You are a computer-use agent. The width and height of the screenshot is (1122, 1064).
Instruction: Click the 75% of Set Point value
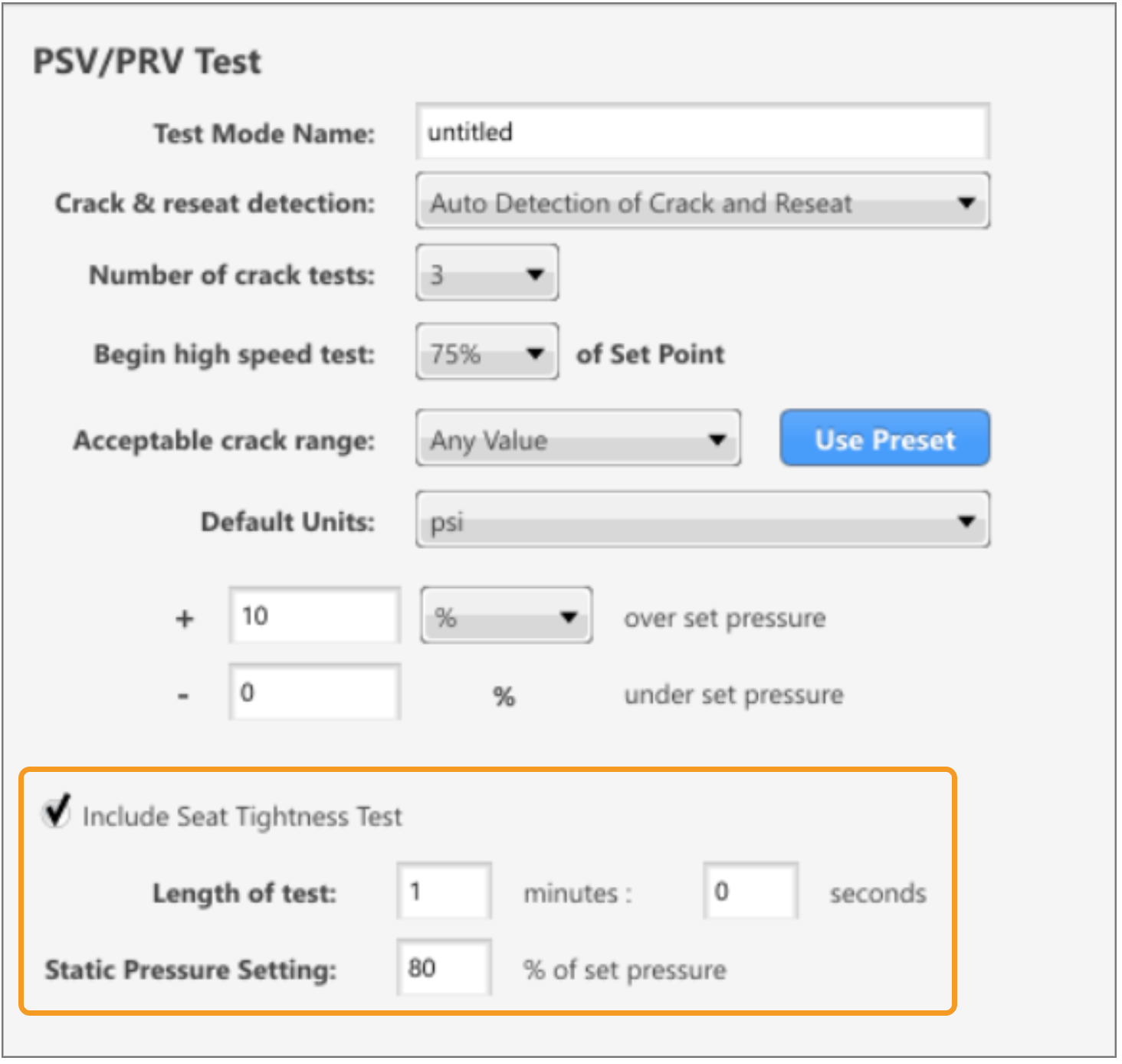(455, 354)
